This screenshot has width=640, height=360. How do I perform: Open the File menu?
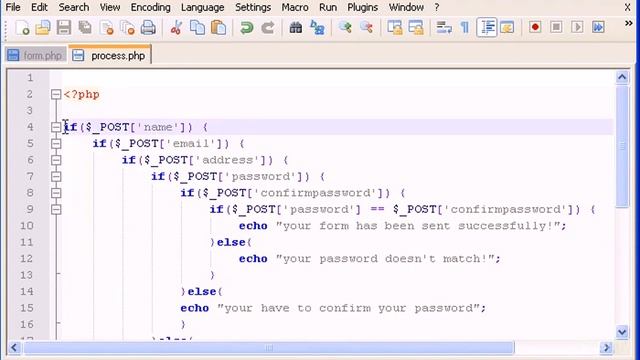pyautogui.click(x=13, y=7)
